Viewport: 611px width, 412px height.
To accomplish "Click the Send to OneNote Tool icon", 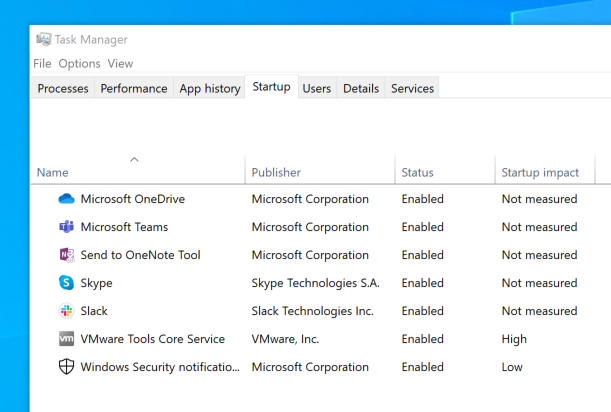I will pyautogui.click(x=66, y=255).
